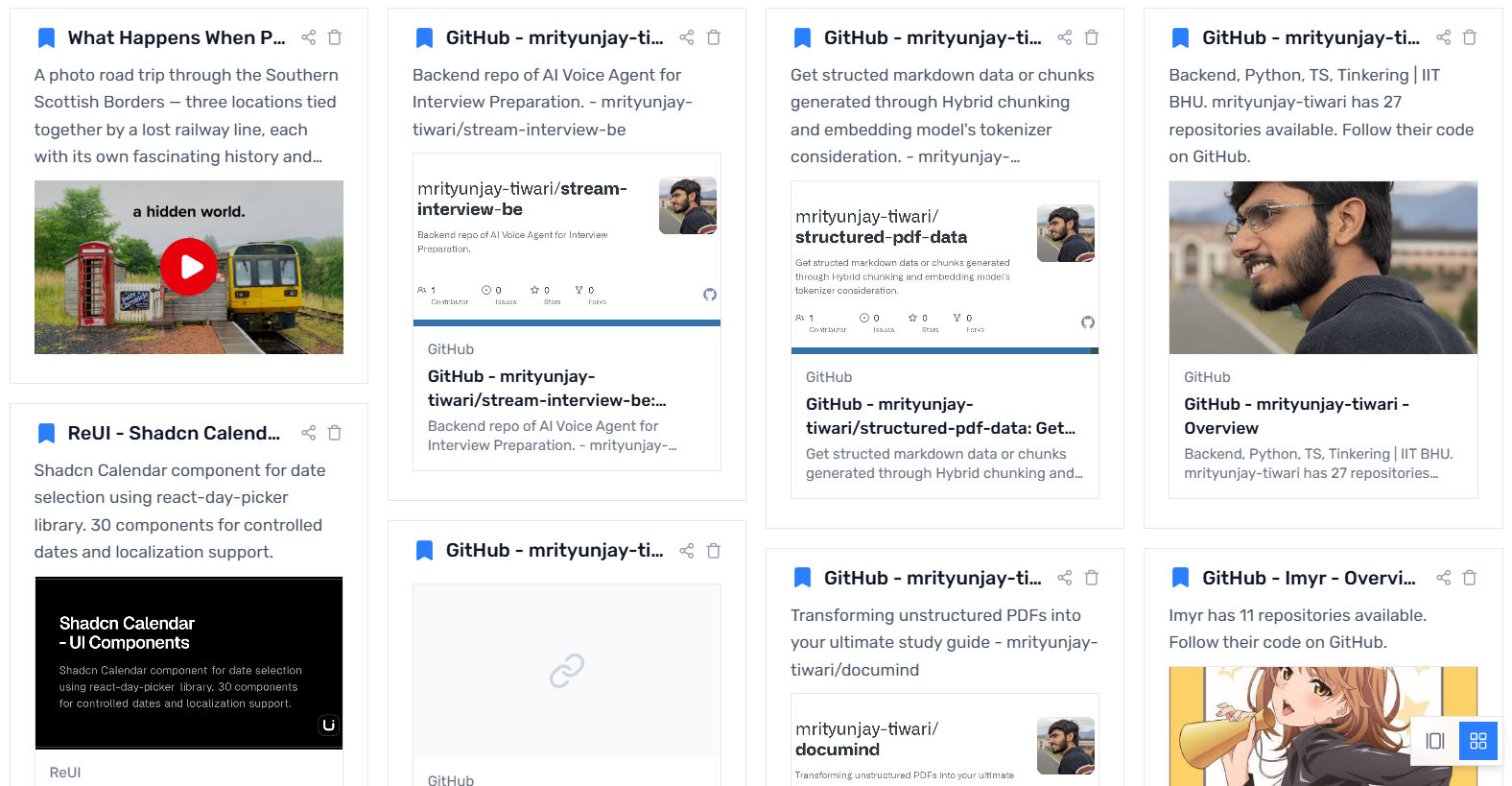Share the GitHub bookmark with link placeholder image
The width and height of the screenshot is (1512, 786).
click(687, 551)
